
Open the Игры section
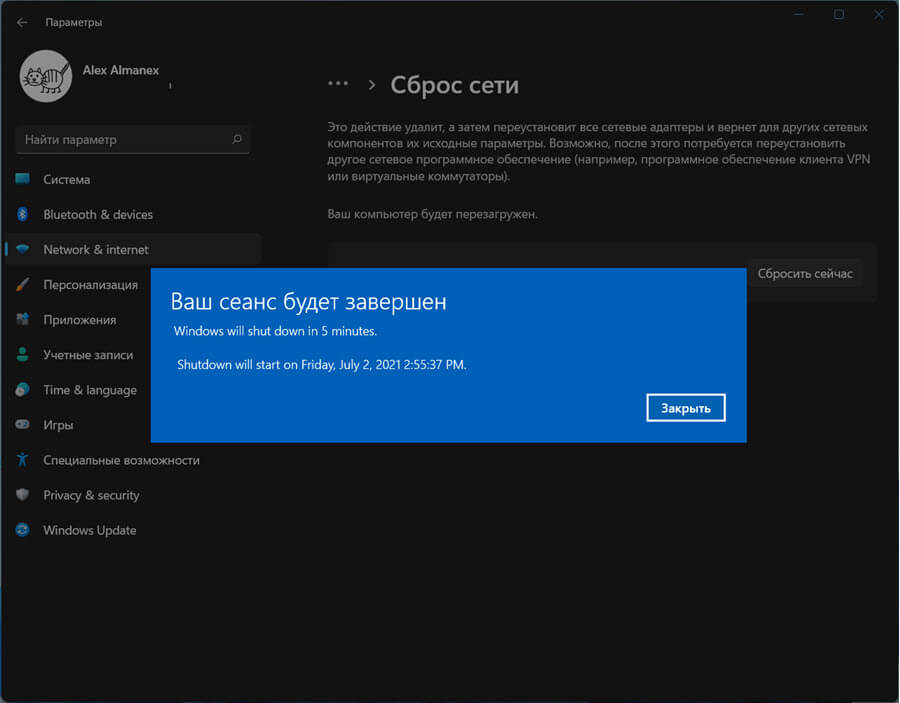pos(58,425)
